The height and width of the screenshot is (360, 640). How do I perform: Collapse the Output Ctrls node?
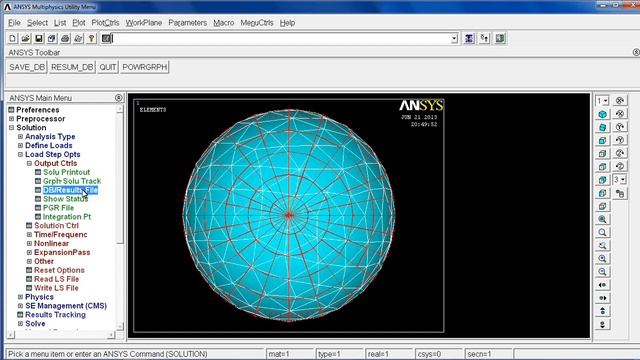pyautogui.click(x=29, y=163)
